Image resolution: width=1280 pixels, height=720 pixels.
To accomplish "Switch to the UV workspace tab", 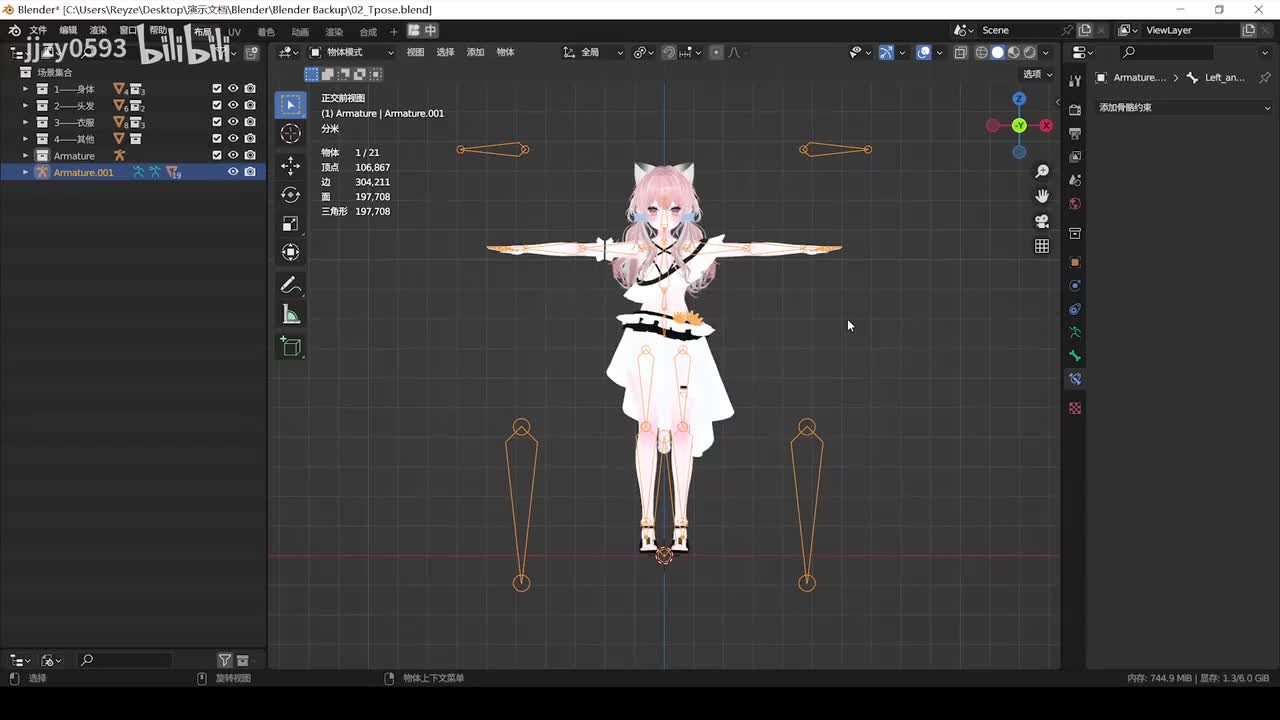I will (x=234, y=31).
